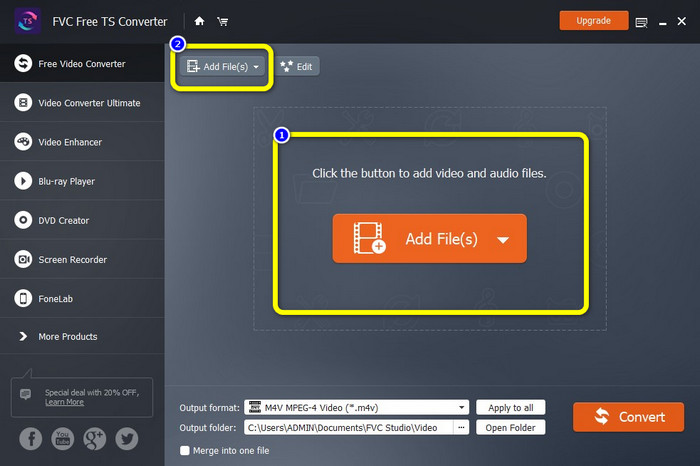Click the Screen Recorder camera icon
Image resolution: width=700 pixels, height=466 pixels.
point(23,259)
